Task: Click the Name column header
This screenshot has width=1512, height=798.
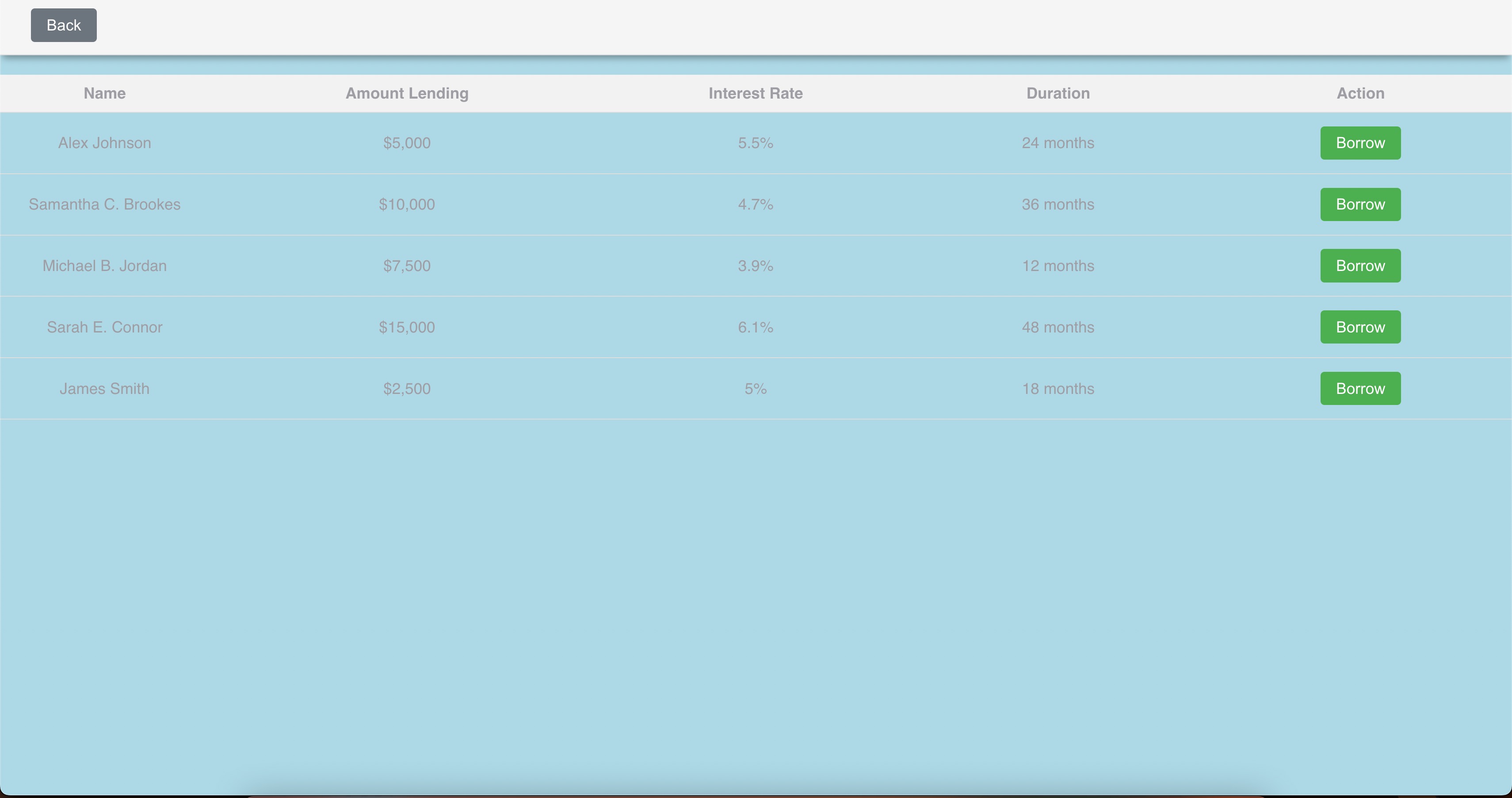Action: (104, 93)
